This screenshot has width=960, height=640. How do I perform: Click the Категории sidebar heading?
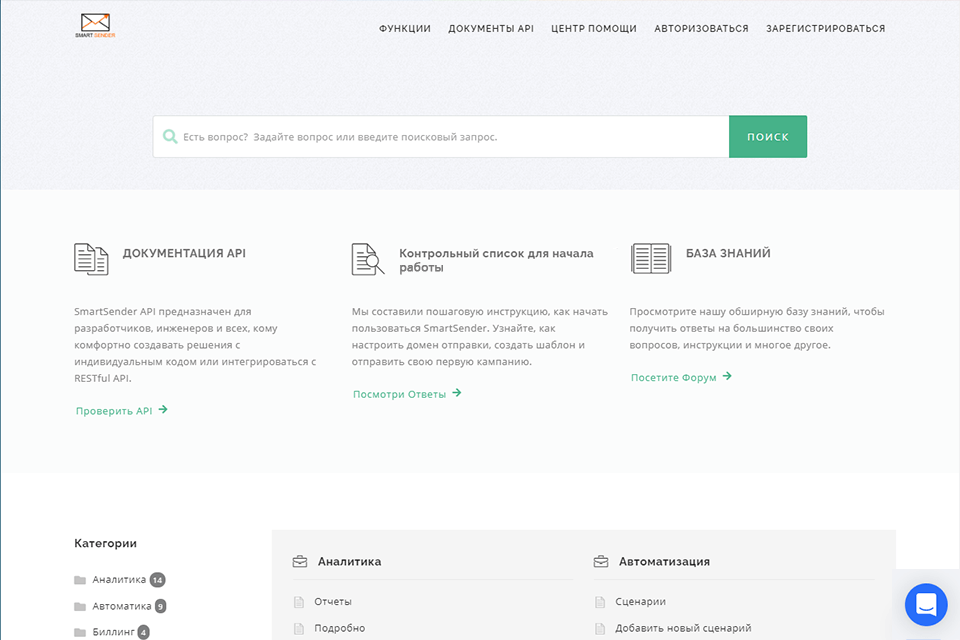click(x=105, y=544)
